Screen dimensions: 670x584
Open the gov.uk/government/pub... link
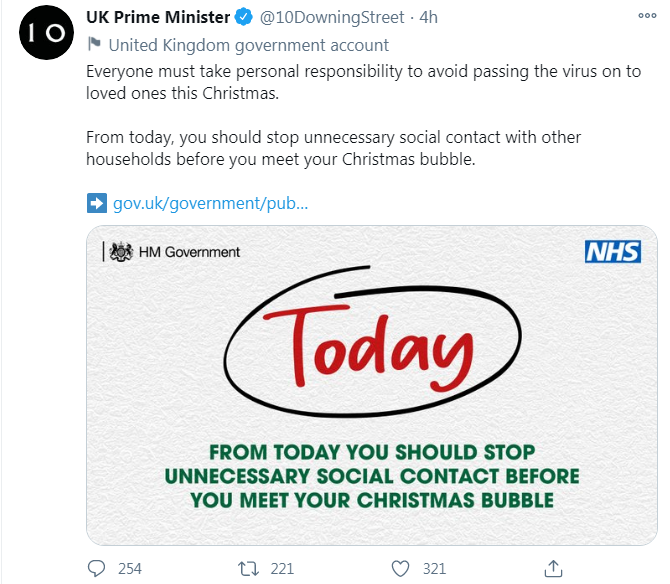[x=210, y=203]
